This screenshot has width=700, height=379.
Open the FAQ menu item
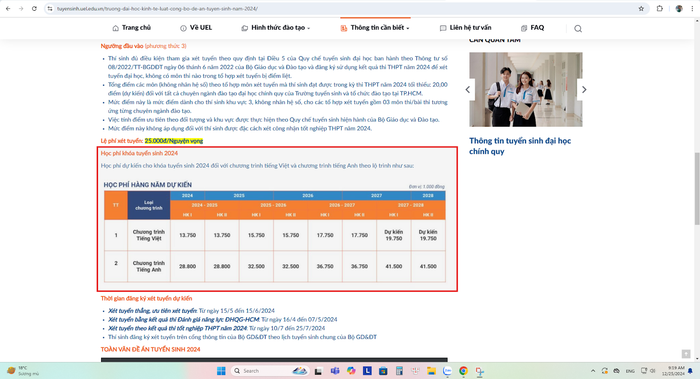point(533,28)
